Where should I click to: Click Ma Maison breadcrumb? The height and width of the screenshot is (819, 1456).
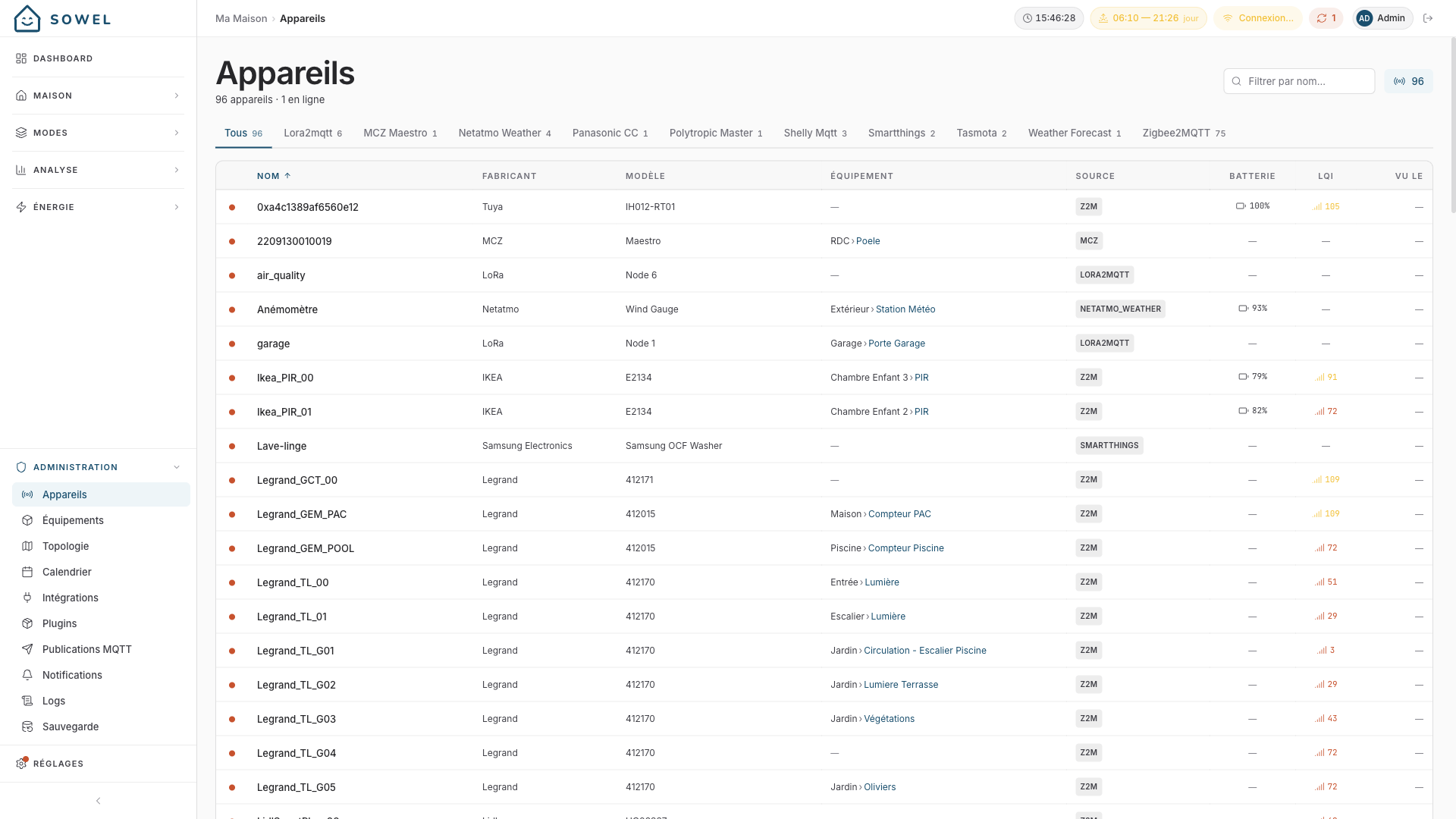[241, 18]
